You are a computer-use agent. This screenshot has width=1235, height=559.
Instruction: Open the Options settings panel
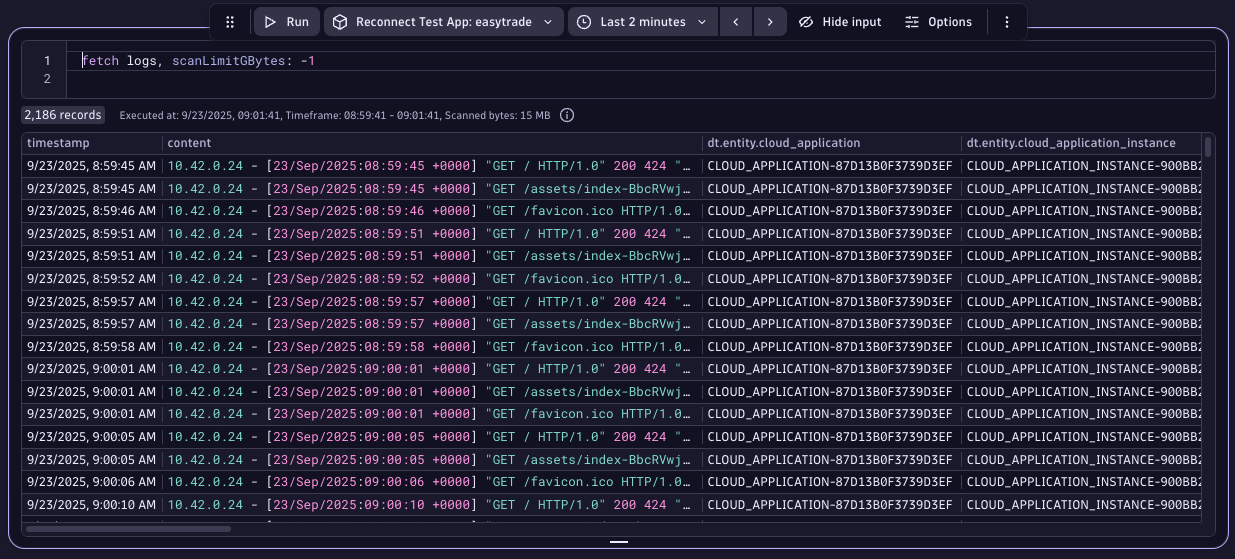[938, 22]
